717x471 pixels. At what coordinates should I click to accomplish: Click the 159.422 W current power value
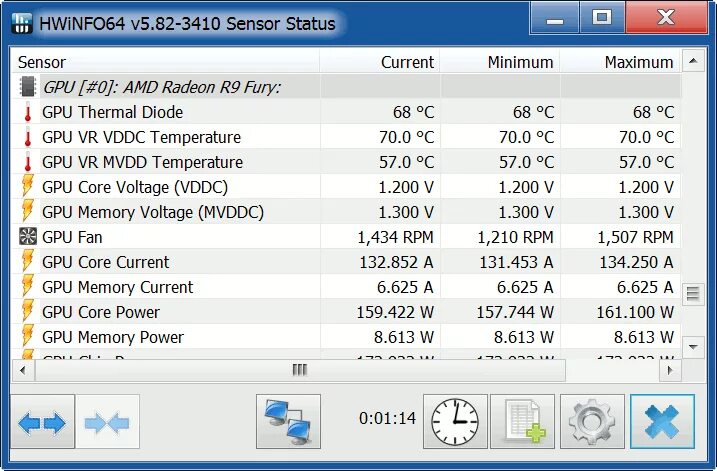coord(395,312)
